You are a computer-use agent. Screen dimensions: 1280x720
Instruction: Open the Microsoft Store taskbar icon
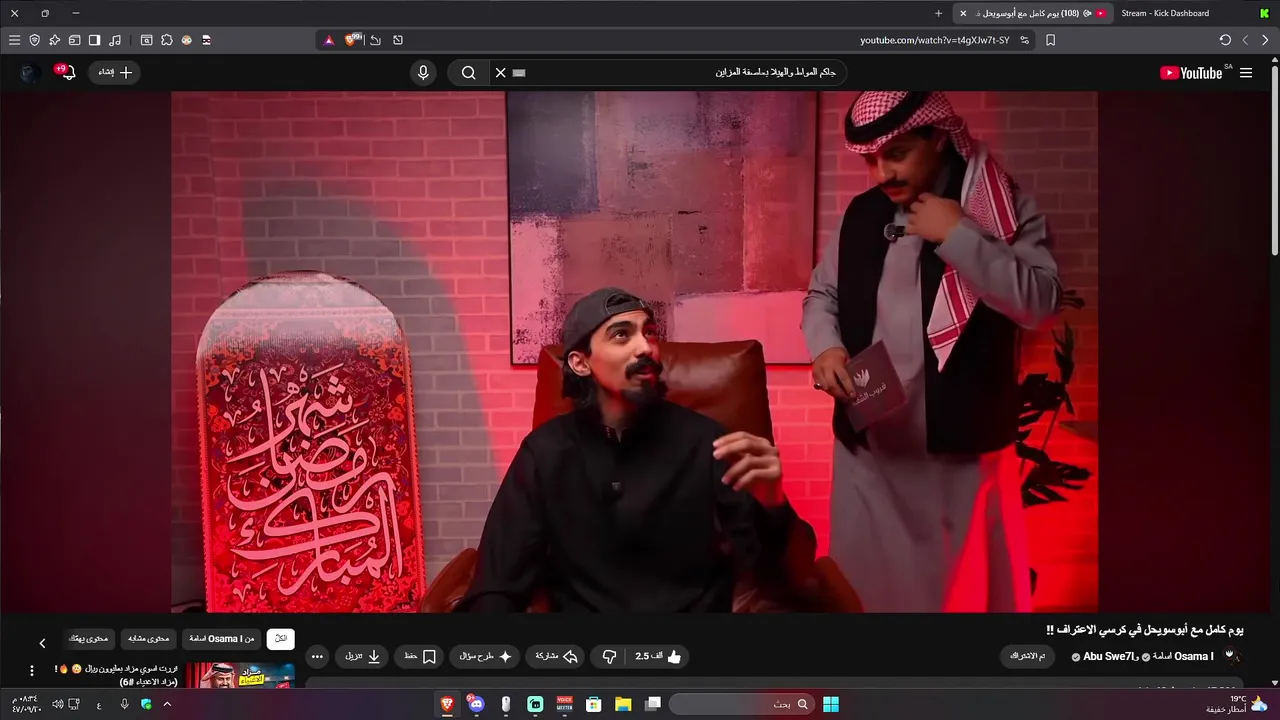click(593, 704)
